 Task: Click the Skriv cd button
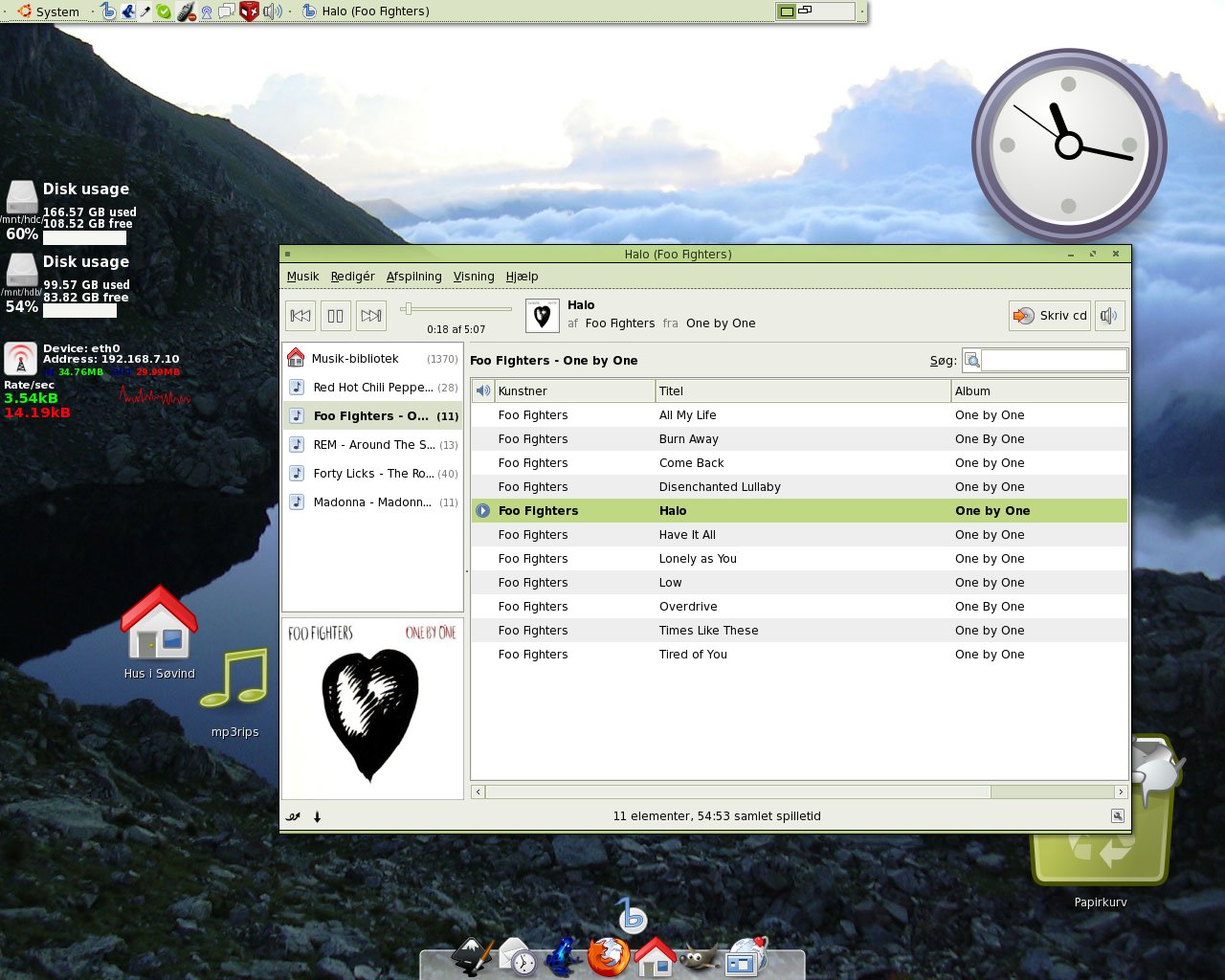(1050, 315)
